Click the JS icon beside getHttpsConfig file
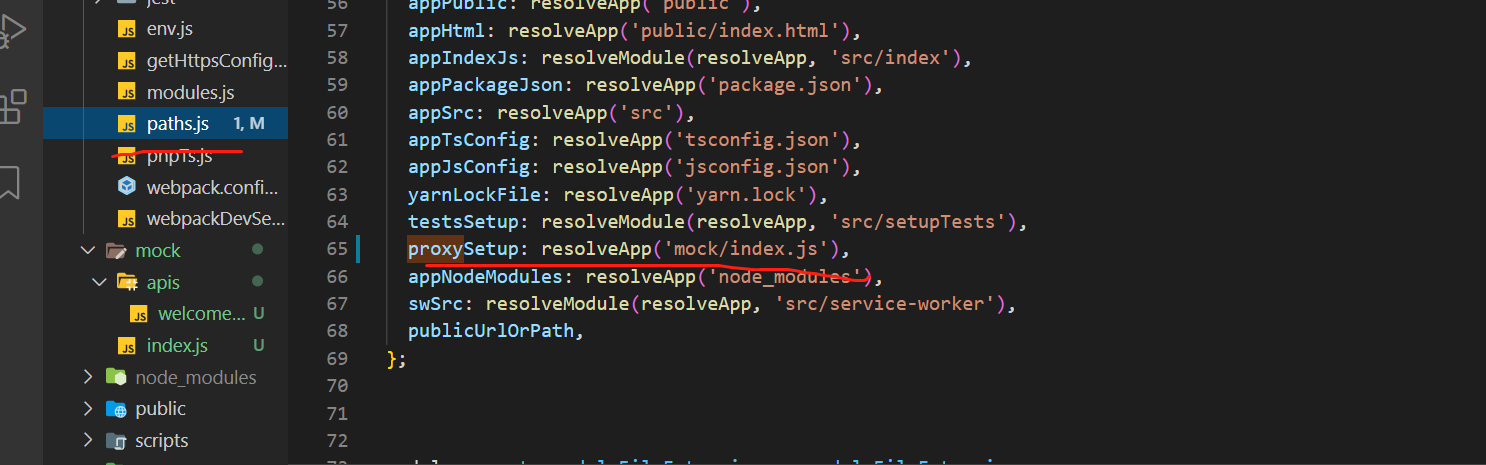This screenshot has width=1486, height=465. pyautogui.click(x=127, y=61)
